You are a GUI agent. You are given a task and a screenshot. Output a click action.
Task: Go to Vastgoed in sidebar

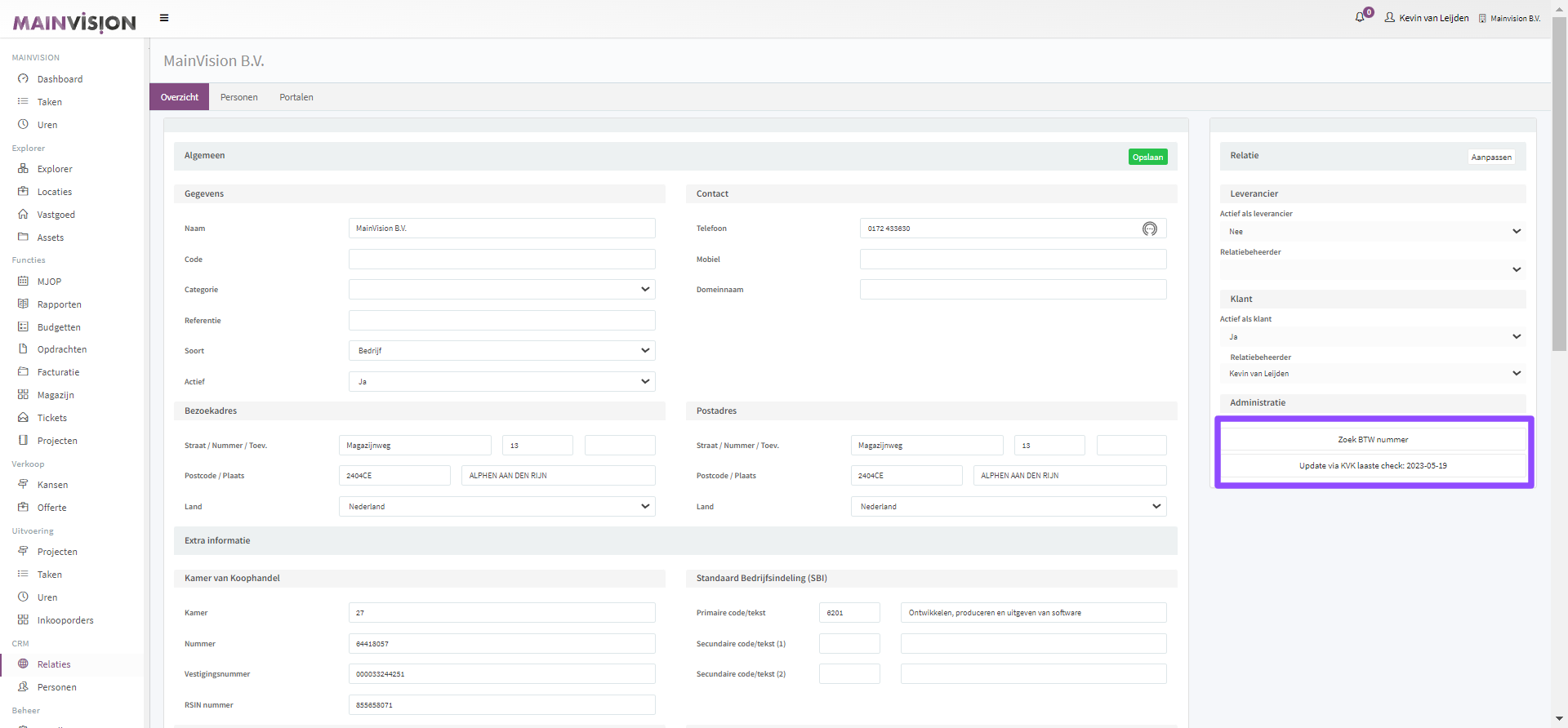(56, 215)
